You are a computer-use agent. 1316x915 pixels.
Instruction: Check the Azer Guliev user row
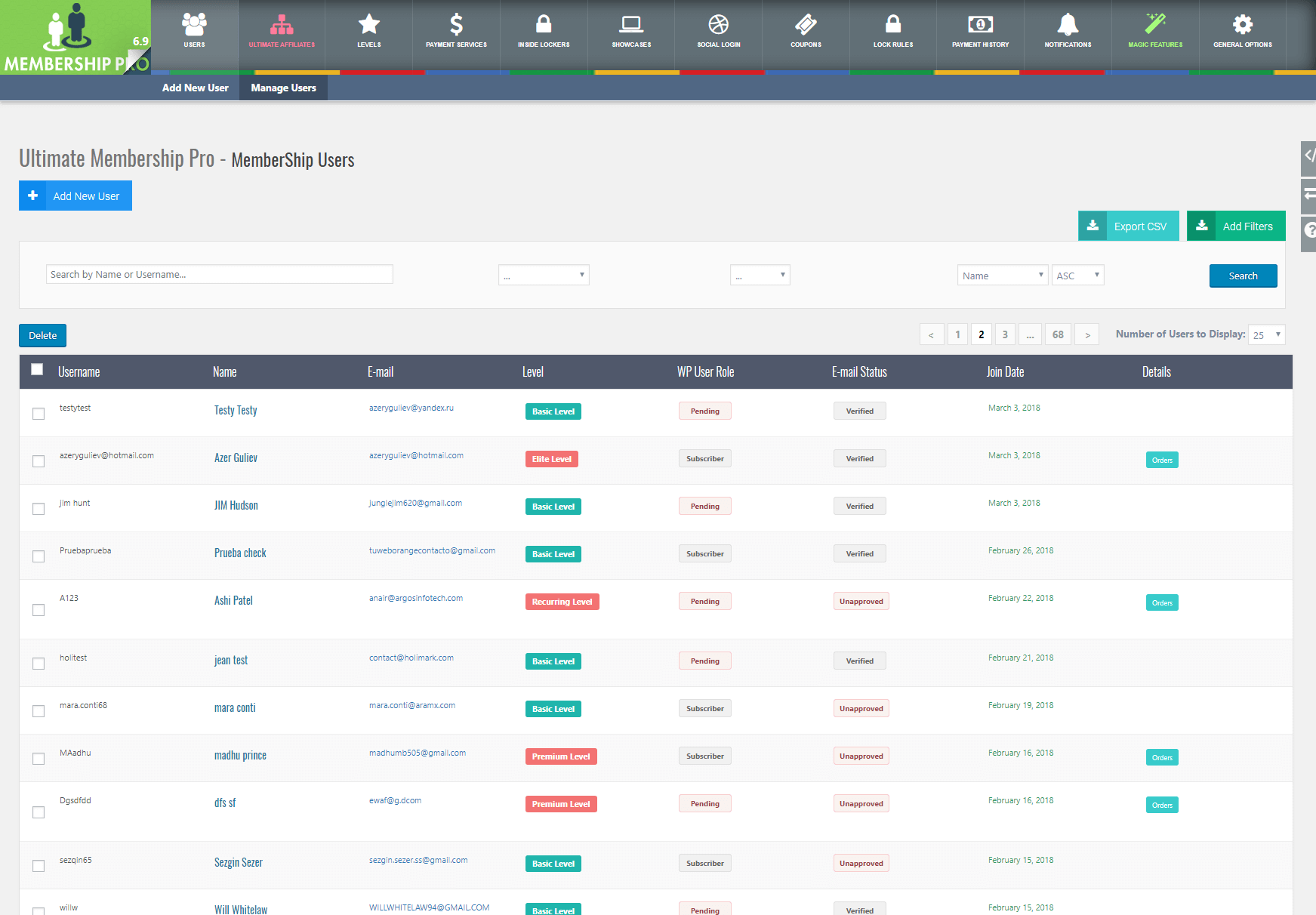(x=39, y=461)
